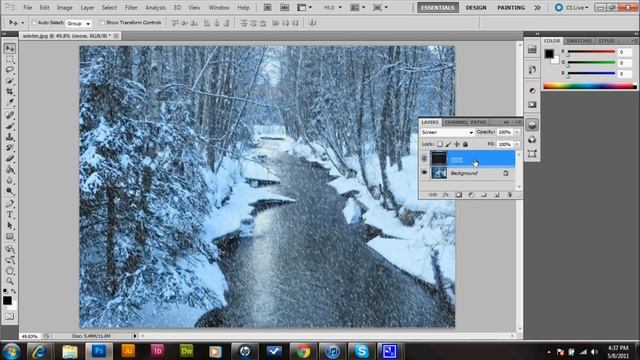
Task: Open the Layer menu
Action: (x=87, y=7)
